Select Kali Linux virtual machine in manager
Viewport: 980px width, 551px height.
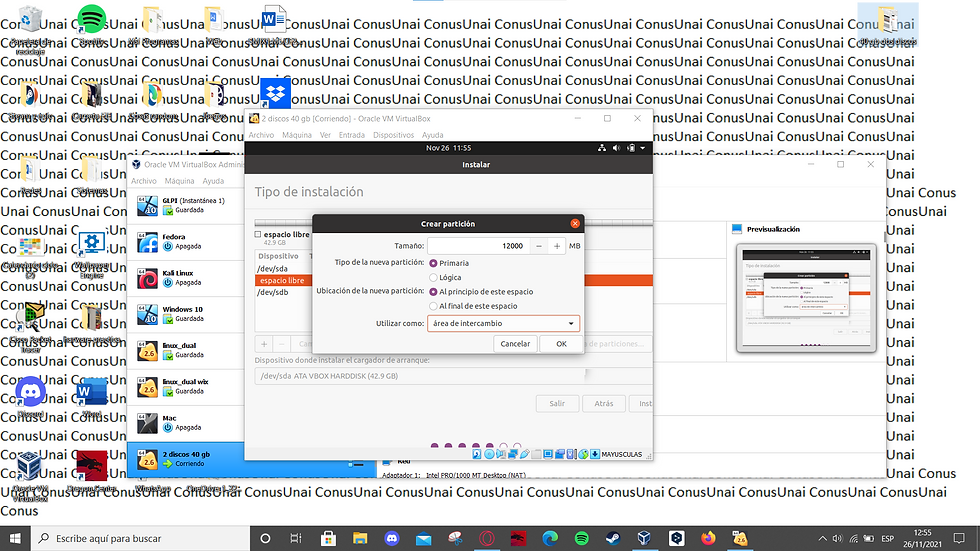click(x=186, y=278)
